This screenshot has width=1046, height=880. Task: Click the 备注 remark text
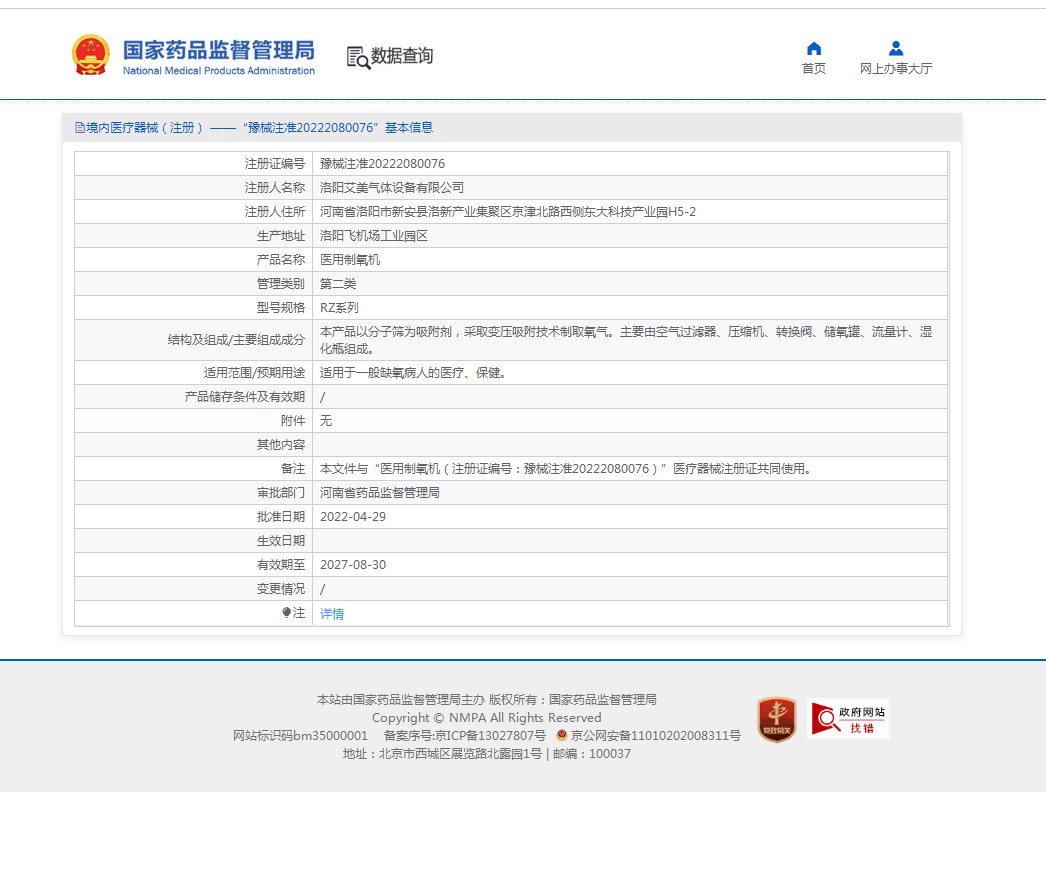[x=567, y=468]
